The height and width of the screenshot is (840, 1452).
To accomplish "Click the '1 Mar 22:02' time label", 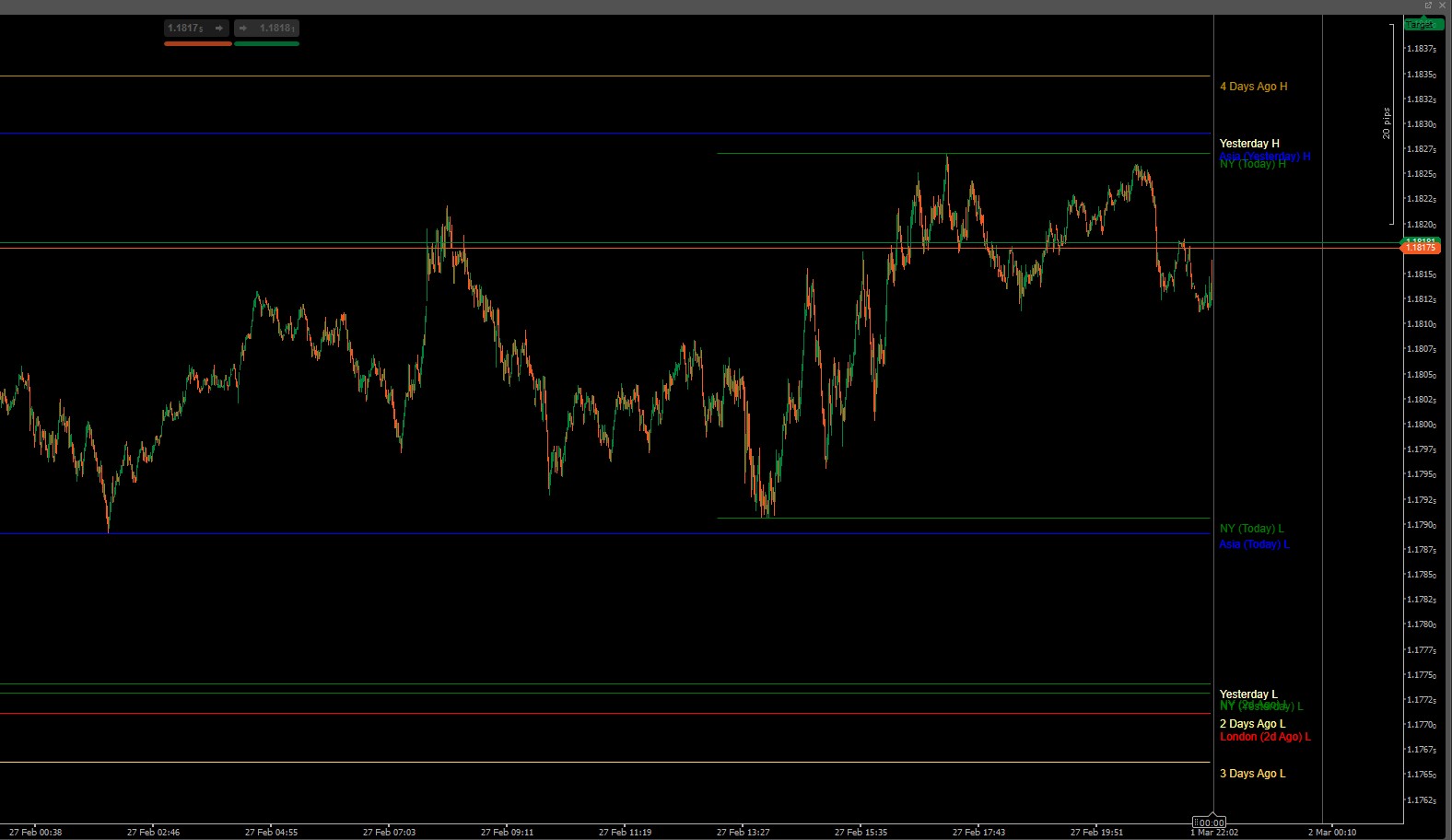I will point(1214,833).
